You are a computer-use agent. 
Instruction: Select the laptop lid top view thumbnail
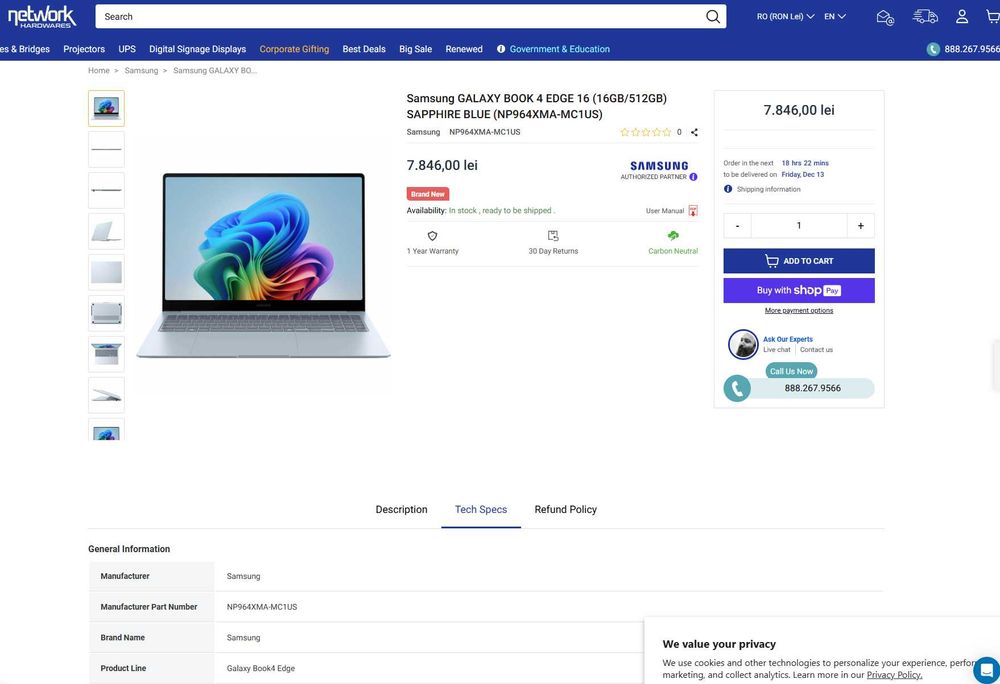107,272
